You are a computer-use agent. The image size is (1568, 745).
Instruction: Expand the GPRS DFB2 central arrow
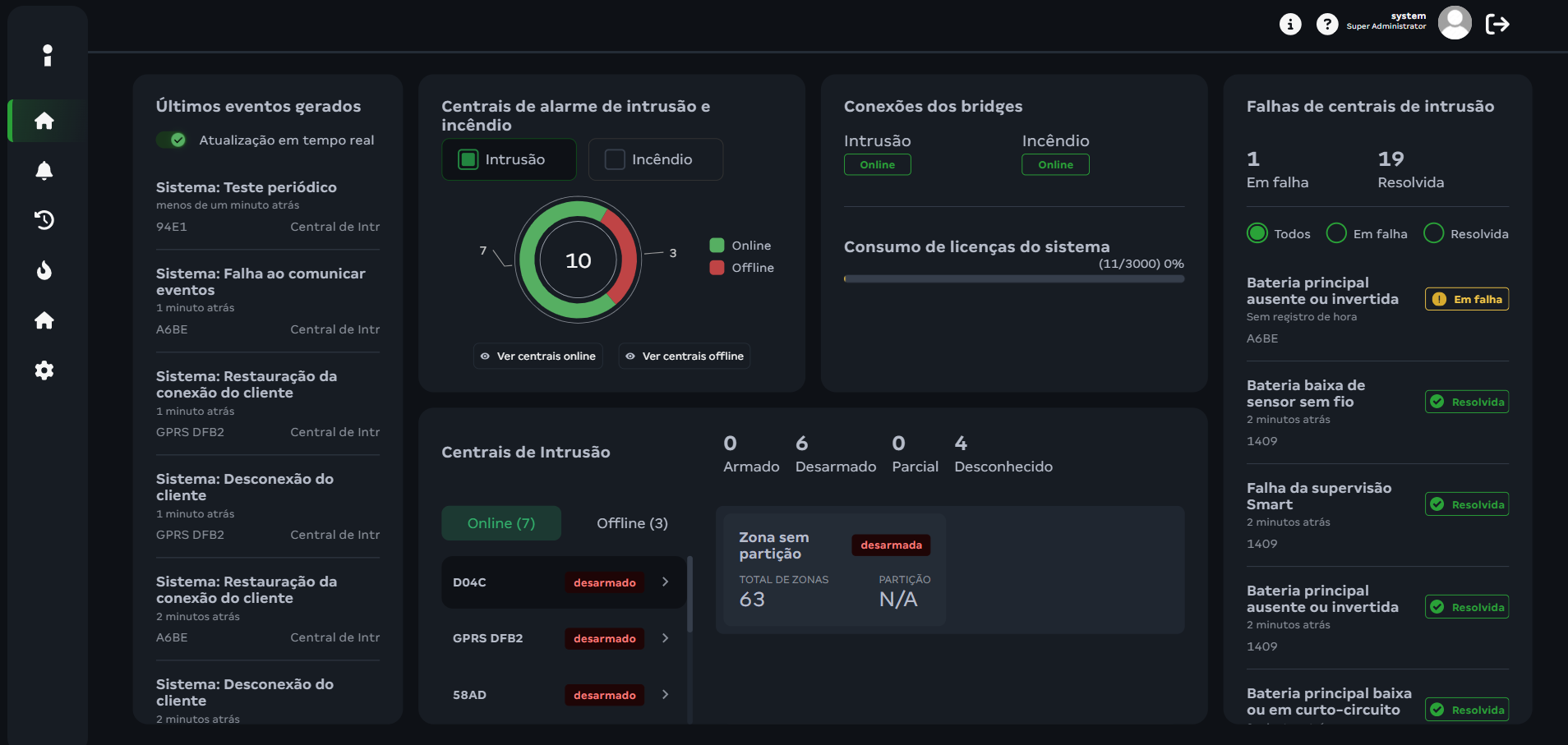pyautogui.click(x=666, y=638)
